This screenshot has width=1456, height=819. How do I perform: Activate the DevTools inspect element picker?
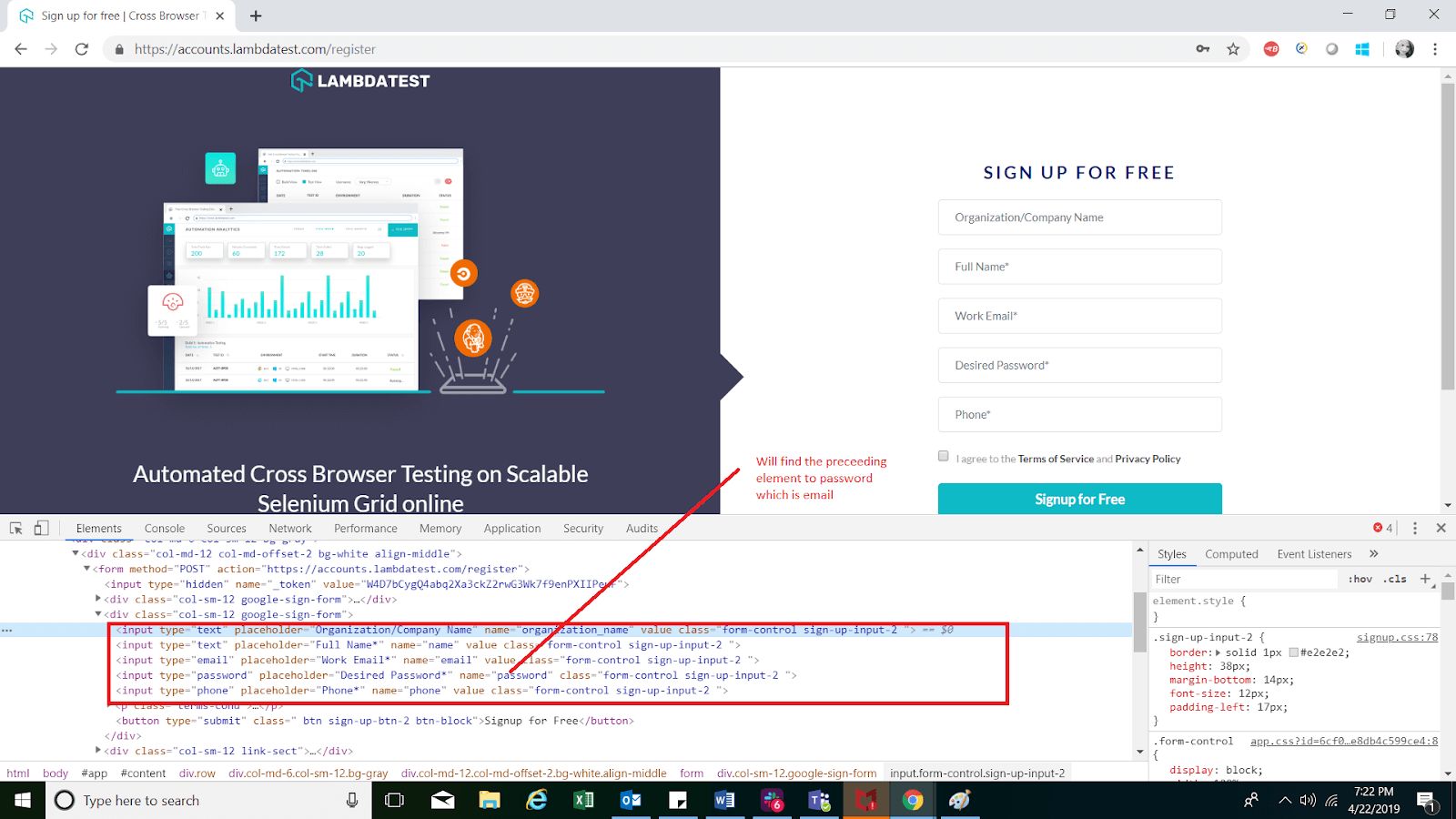(x=15, y=528)
